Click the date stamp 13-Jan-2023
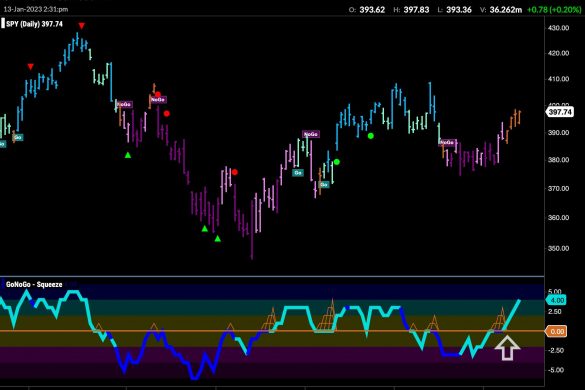 (22, 9)
